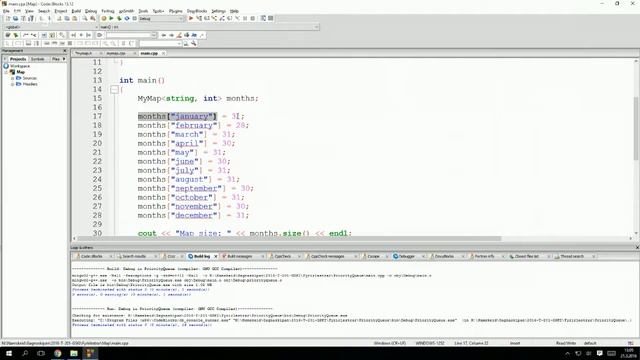
Task: Click the Save all files icon
Action: (31, 18)
